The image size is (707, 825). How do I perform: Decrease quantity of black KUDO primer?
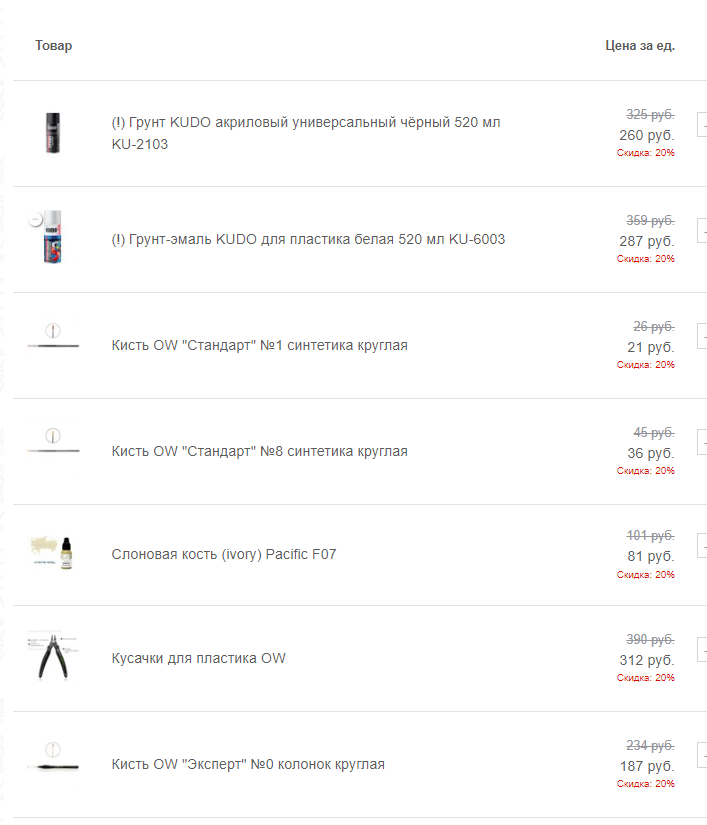click(x=702, y=125)
